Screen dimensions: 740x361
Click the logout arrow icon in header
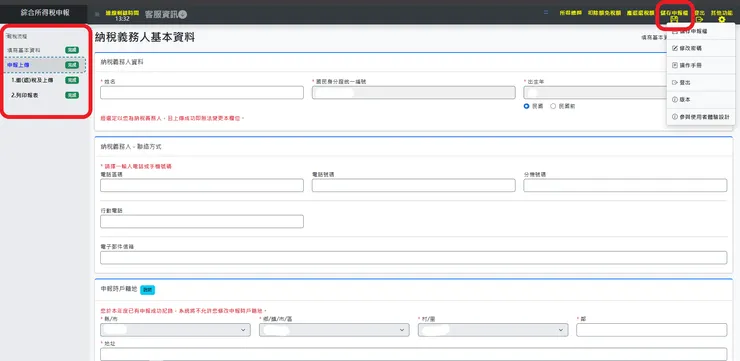click(x=699, y=19)
